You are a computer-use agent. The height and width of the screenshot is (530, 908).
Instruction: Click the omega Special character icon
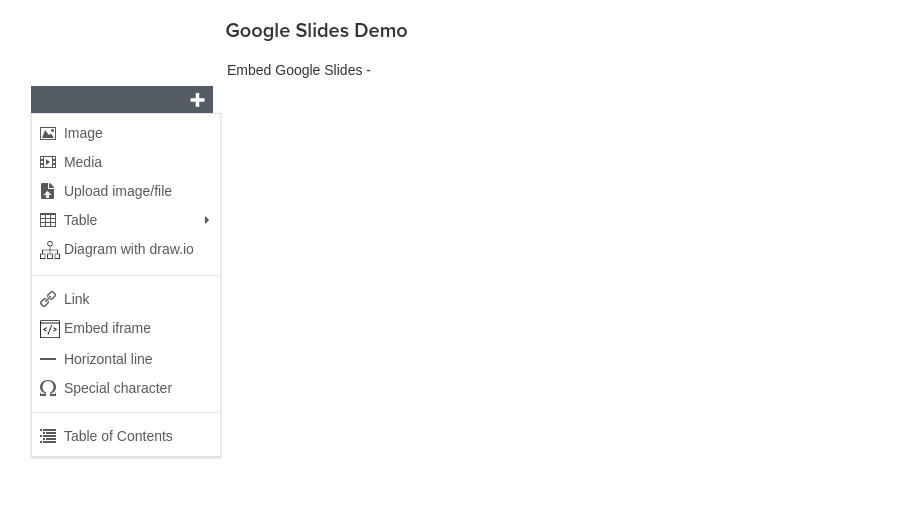48,388
